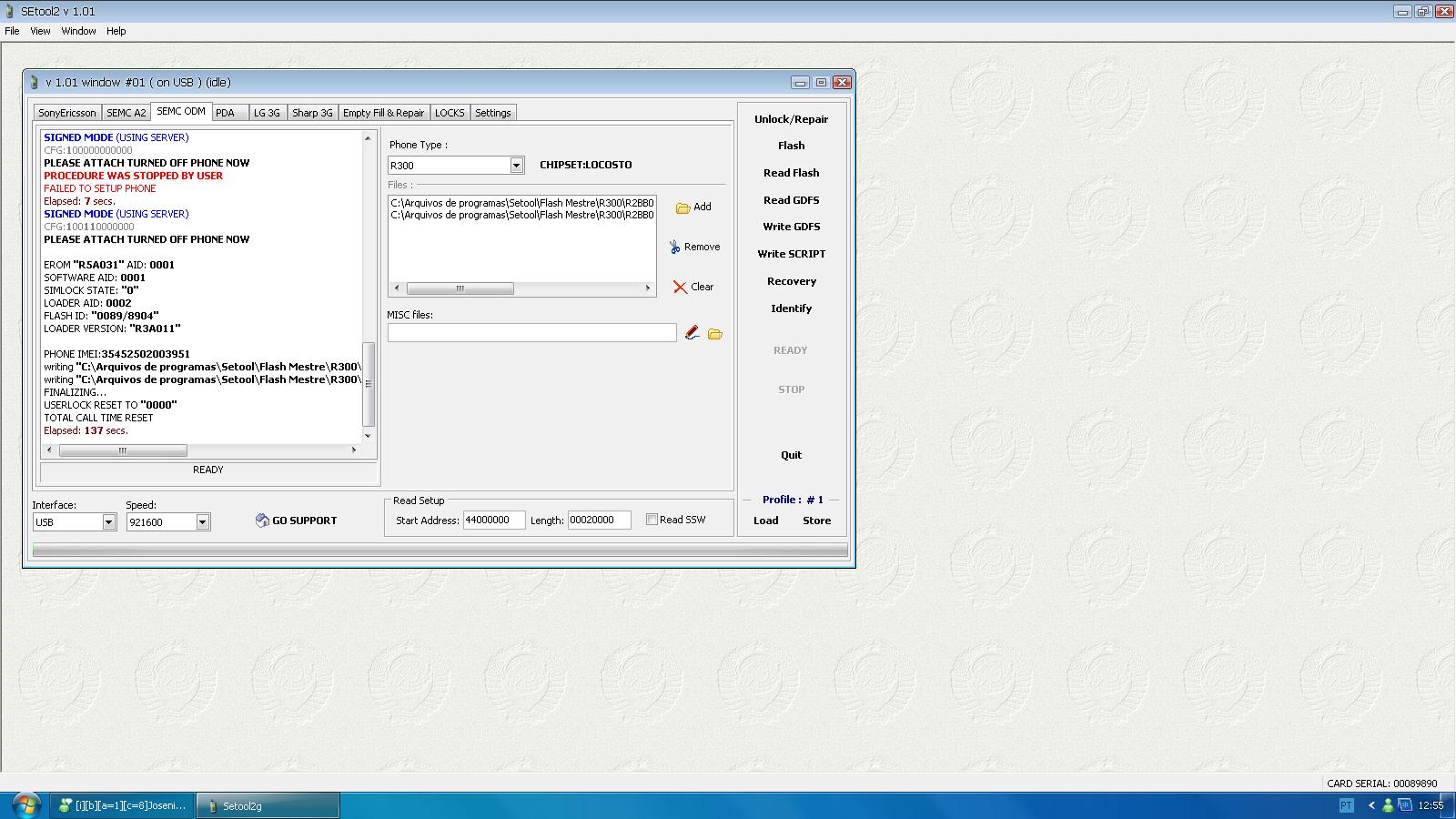This screenshot has height=819, width=1456.
Task: Click the USERLOCK RESET TO "0000" log line
Action: pos(110,405)
